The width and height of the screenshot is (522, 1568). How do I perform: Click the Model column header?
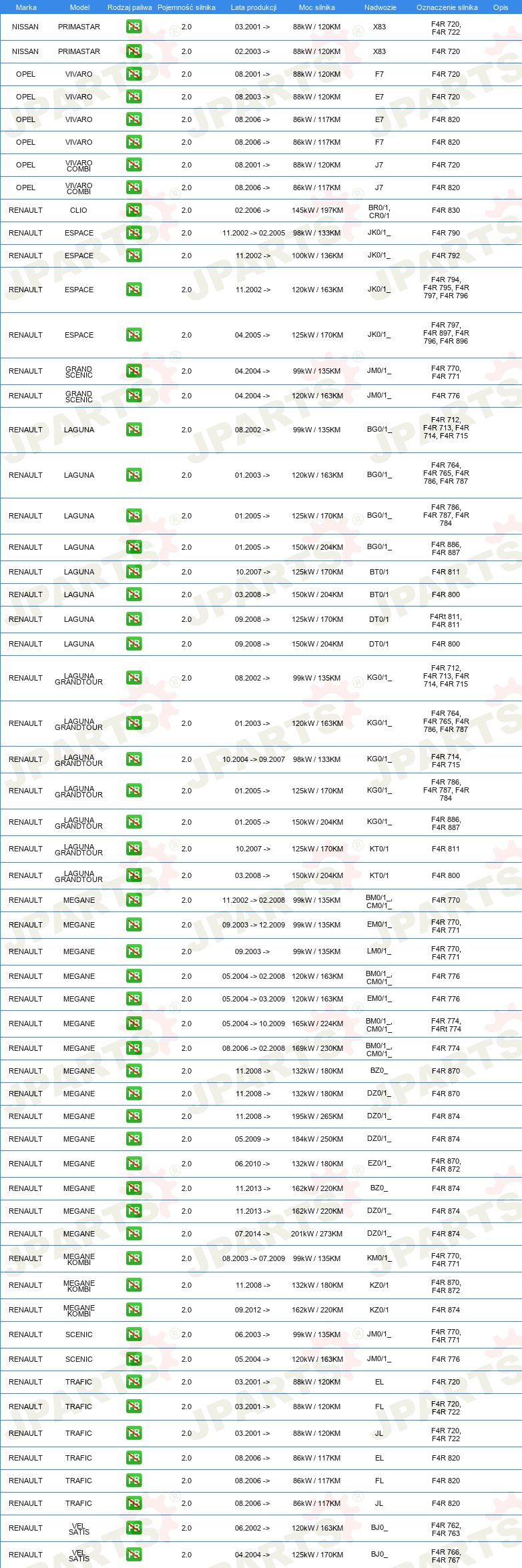79,7
